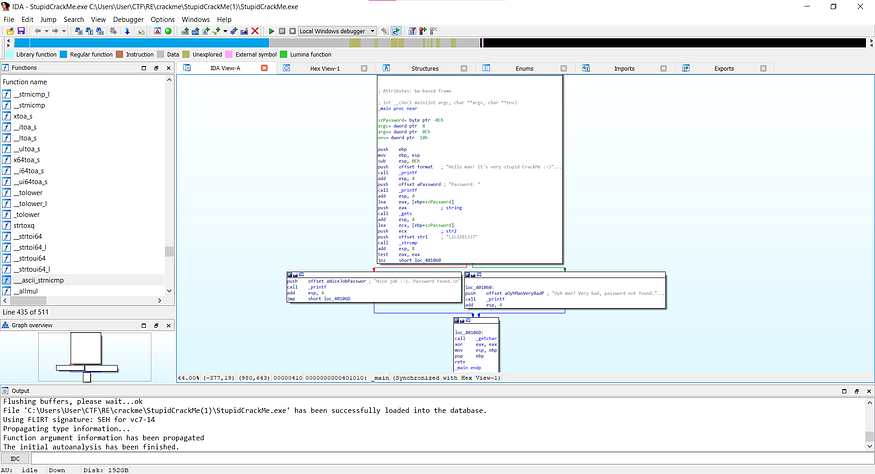Click the Functions list vertical scrollbar
Image resolution: width=875 pixels, height=474 pixels.
(x=169, y=187)
